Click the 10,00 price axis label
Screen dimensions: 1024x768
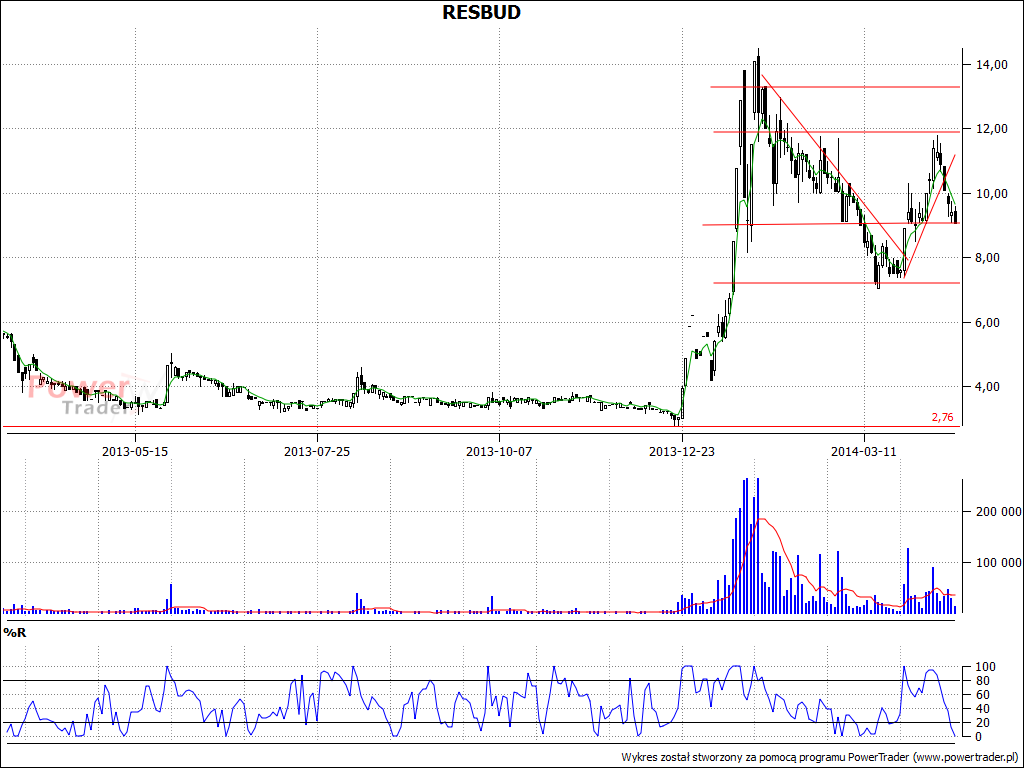[x=990, y=193]
